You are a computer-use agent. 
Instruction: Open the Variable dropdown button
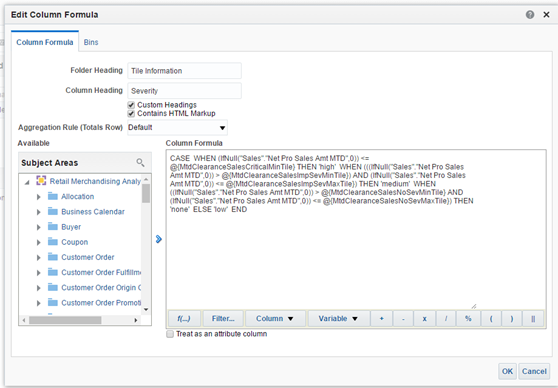point(338,319)
